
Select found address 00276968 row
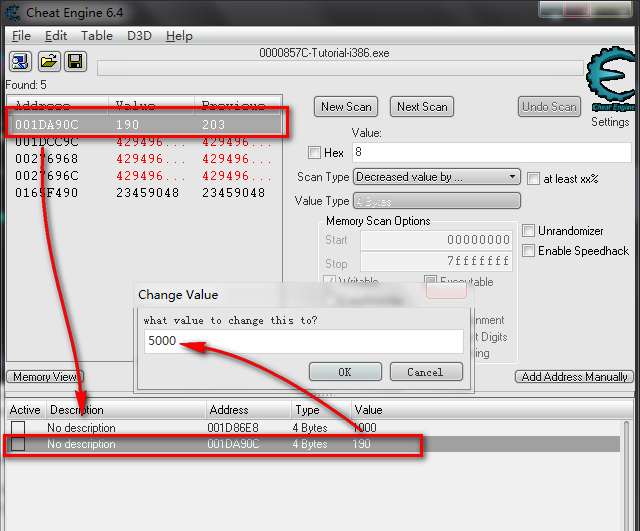pyautogui.click(x=144, y=159)
